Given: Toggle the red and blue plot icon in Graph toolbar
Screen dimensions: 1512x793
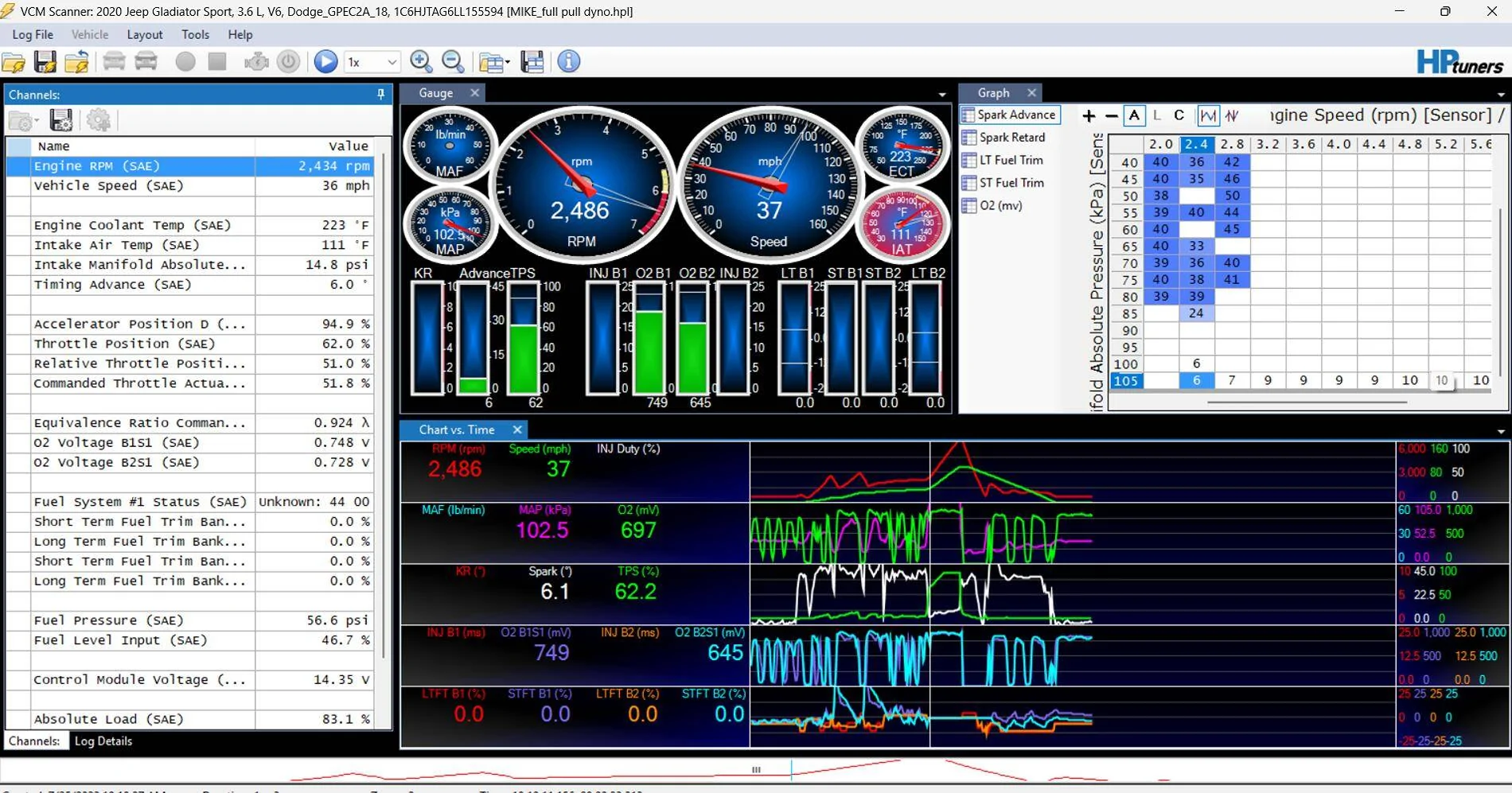Looking at the screenshot, I should [x=1232, y=116].
